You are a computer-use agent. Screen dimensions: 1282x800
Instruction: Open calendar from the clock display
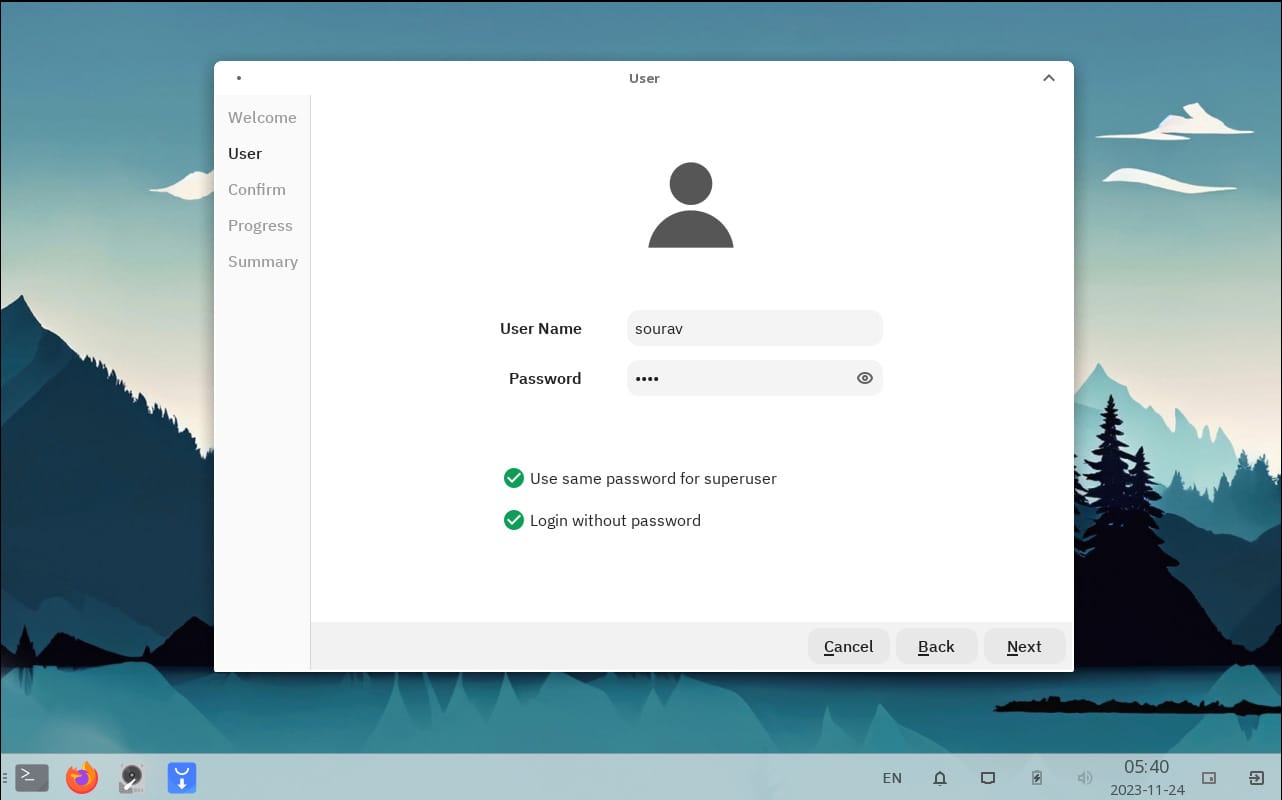1146,776
